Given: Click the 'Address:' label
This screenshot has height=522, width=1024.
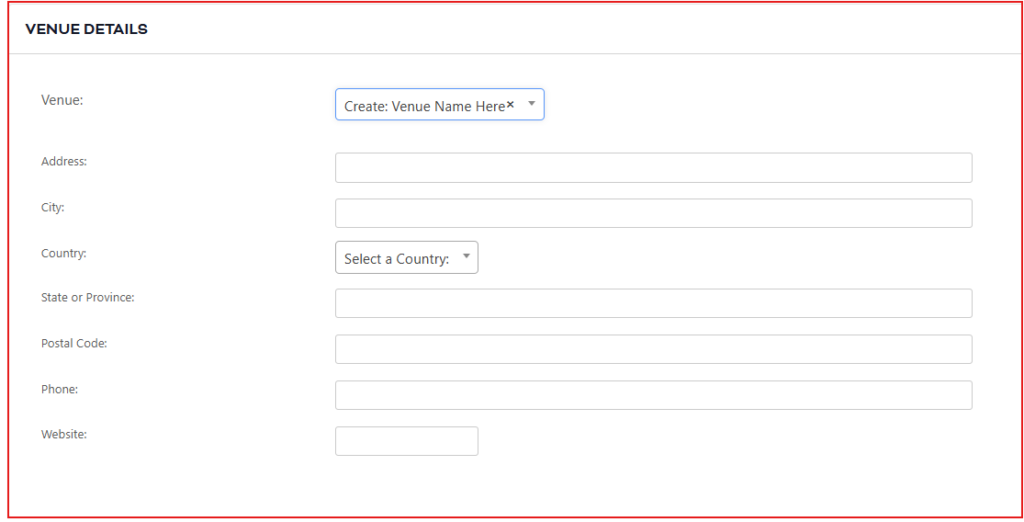Looking at the screenshot, I should click(64, 161).
